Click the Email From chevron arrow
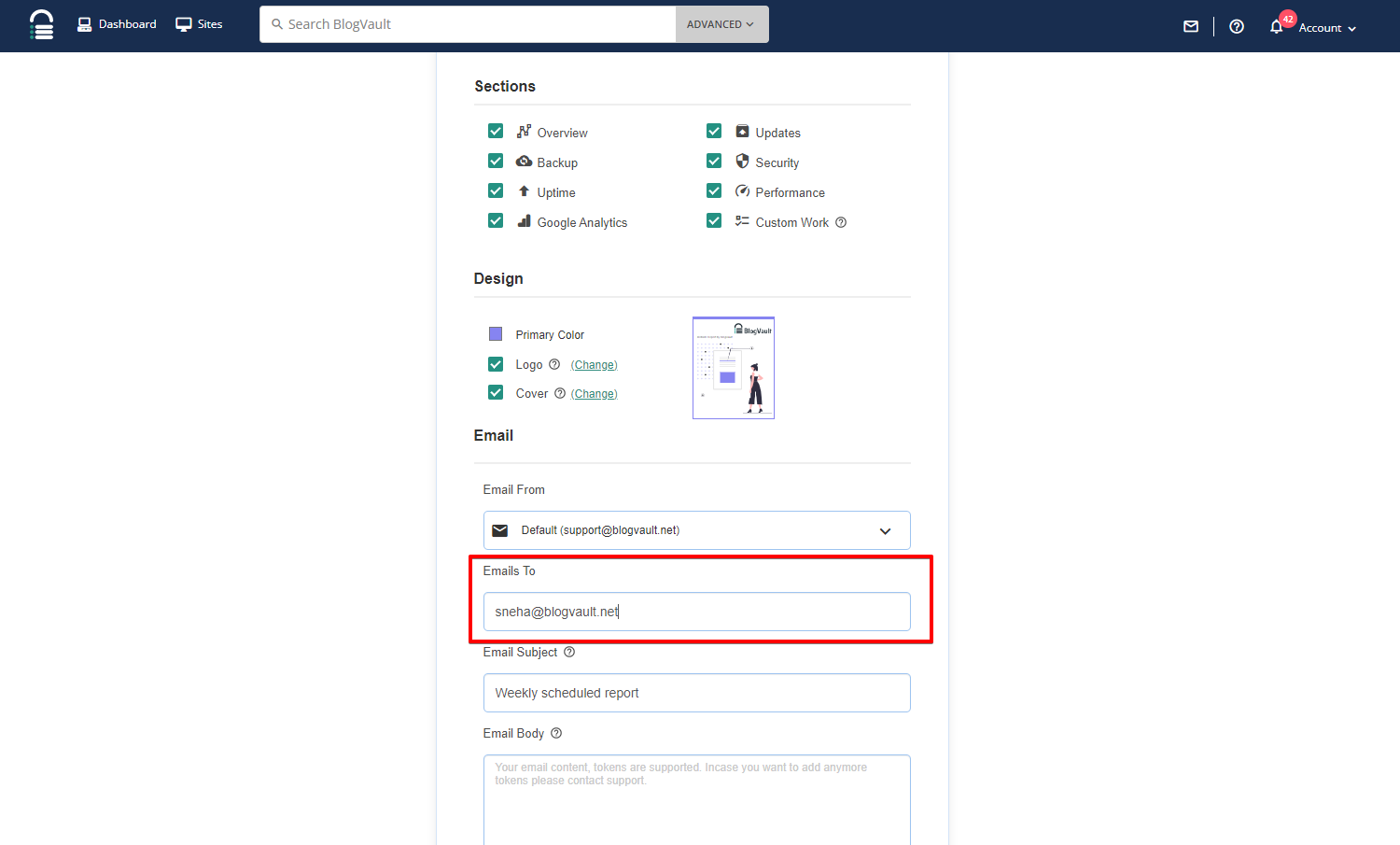Screen dimensions: 1400x845 (885, 531)
